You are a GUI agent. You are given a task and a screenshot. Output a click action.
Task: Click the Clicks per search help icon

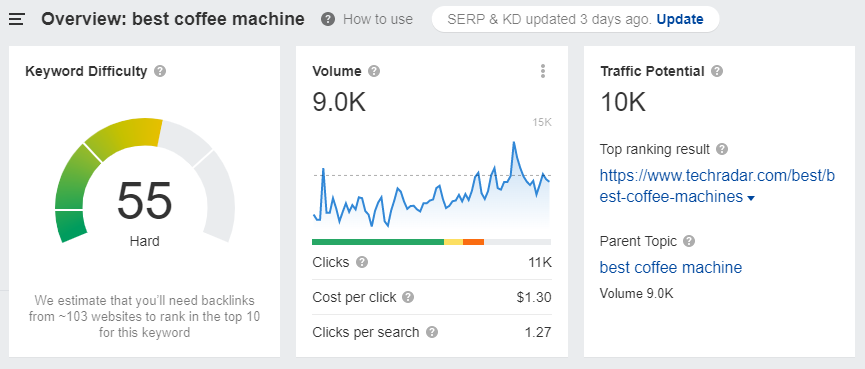pyautogui.click(x=432, y=333)
